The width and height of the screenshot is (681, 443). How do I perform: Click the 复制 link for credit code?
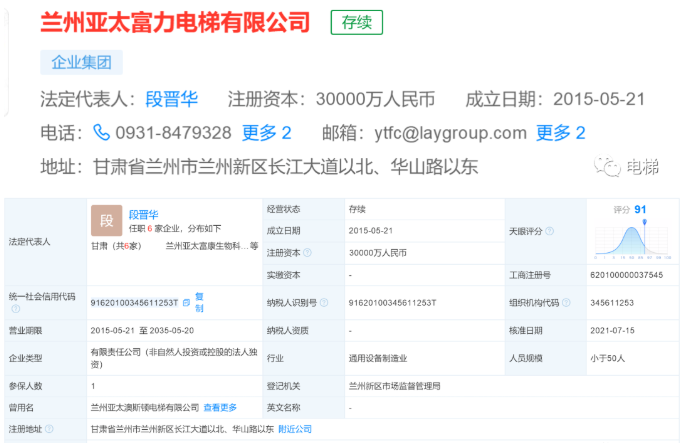[199, 300]
